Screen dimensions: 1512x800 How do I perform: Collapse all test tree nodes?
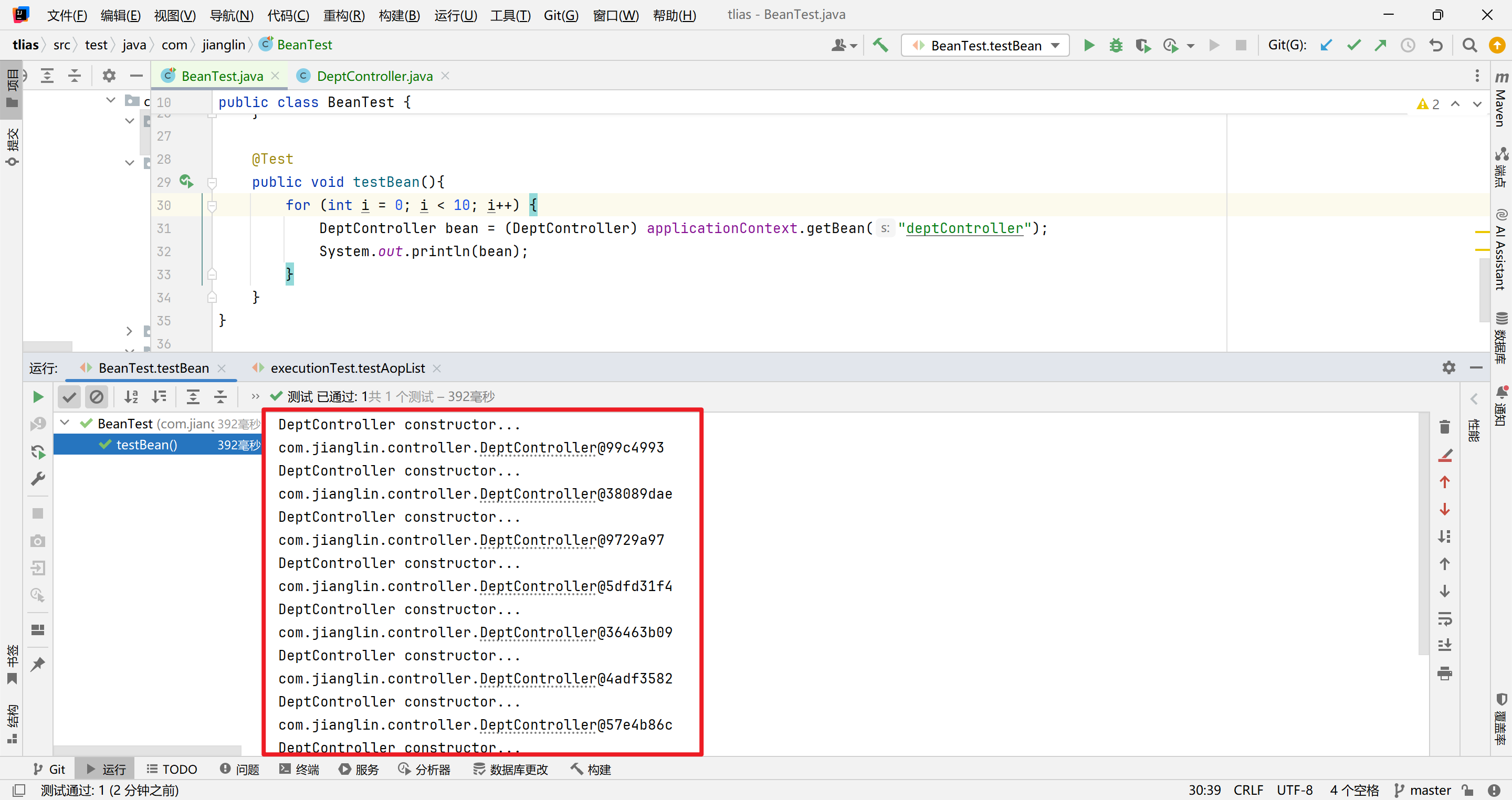[220, 397]
